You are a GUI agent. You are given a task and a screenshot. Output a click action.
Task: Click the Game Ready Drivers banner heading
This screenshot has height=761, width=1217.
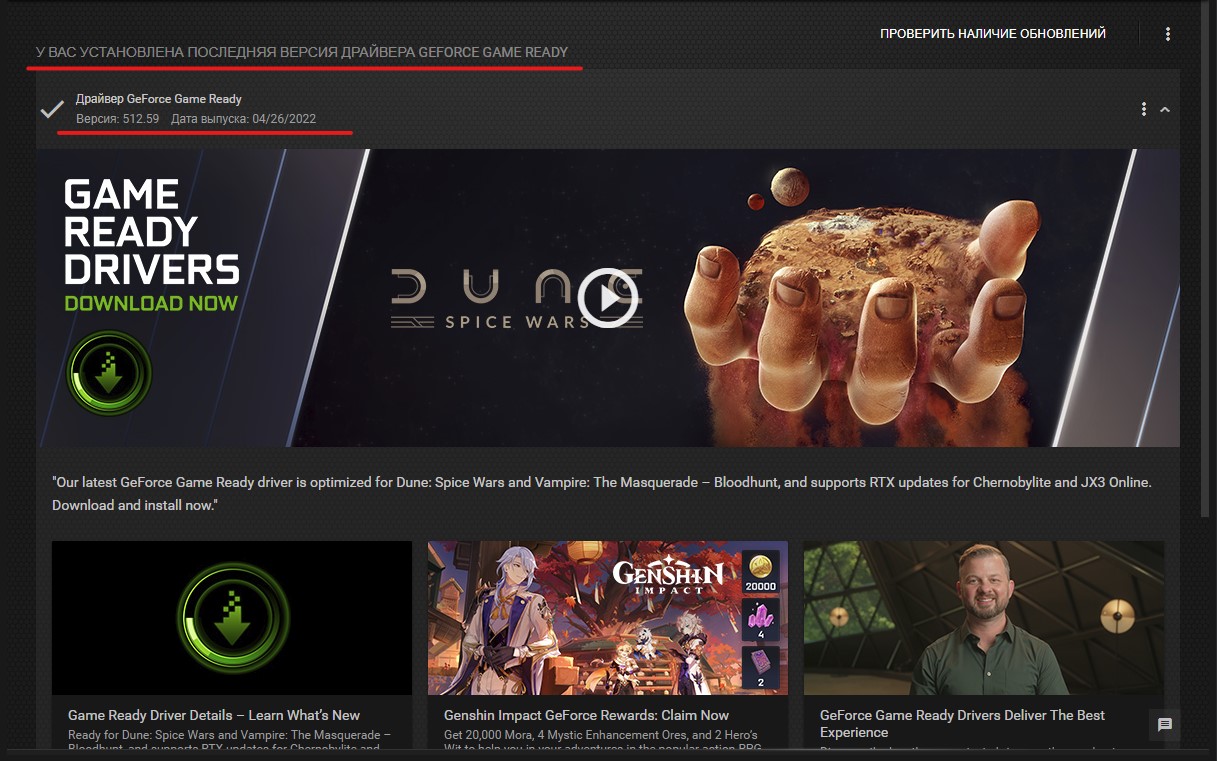tap(151, 232)
